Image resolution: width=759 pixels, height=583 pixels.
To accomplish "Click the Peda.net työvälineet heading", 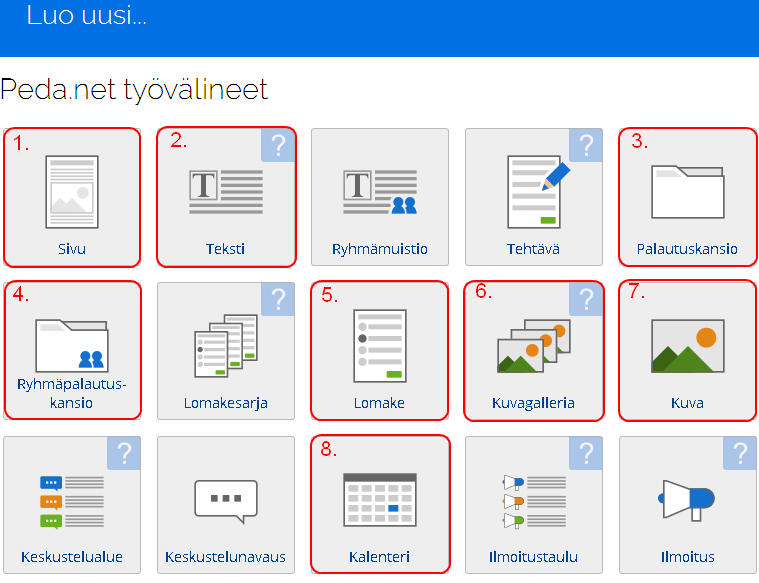I will 134,90.
